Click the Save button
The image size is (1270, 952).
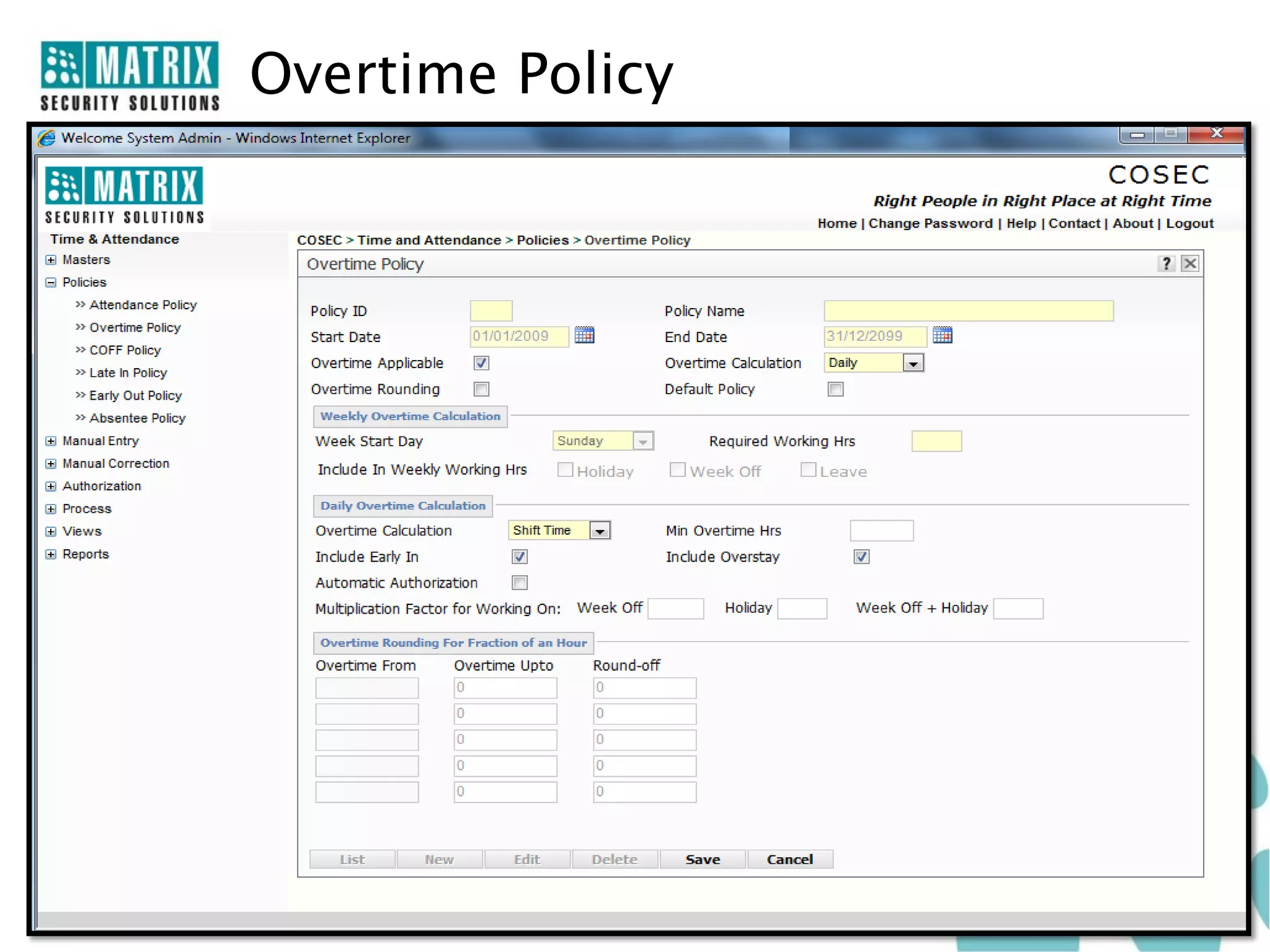click(x=703, y=859)
